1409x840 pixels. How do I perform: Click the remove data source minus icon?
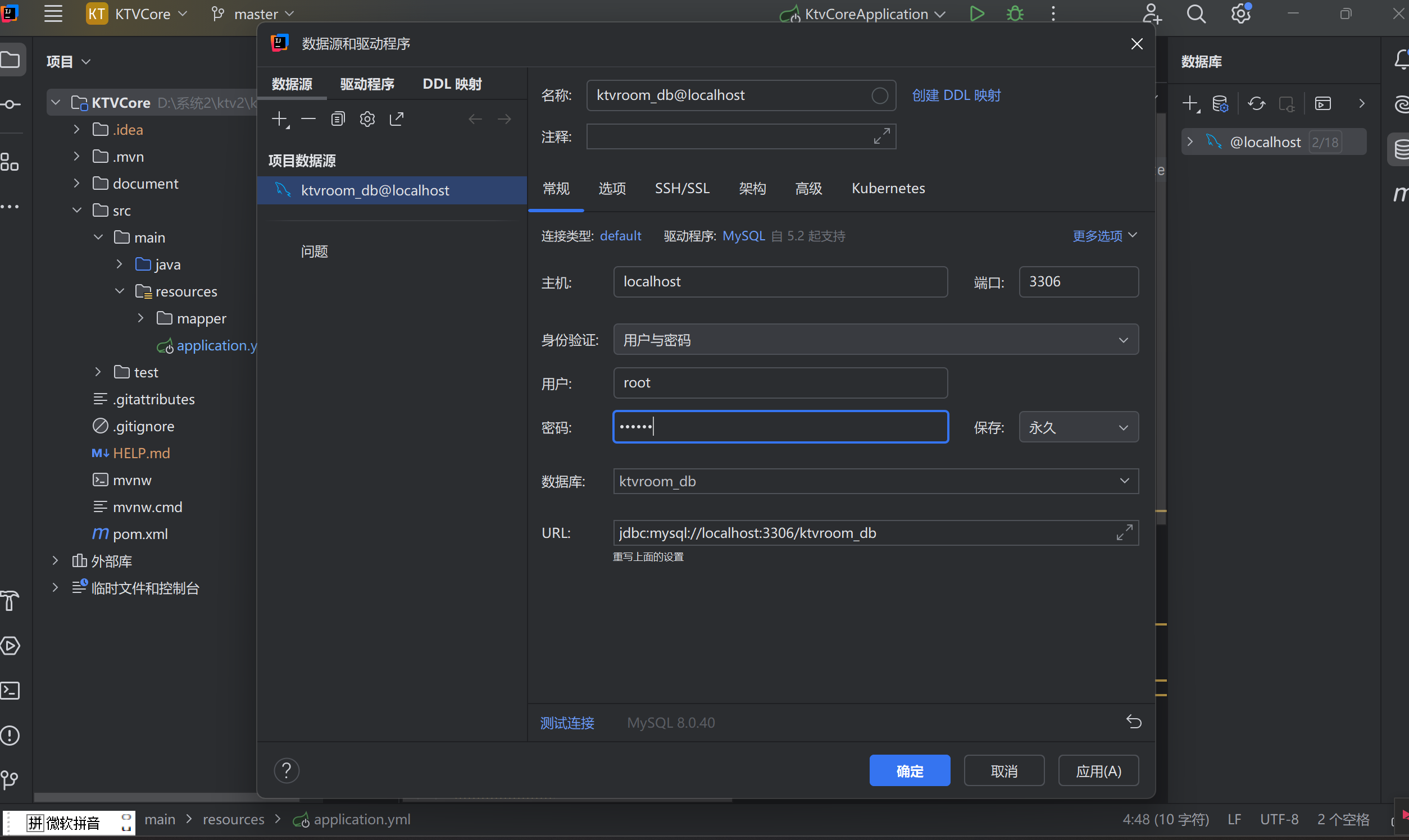[x=308, y=119]
